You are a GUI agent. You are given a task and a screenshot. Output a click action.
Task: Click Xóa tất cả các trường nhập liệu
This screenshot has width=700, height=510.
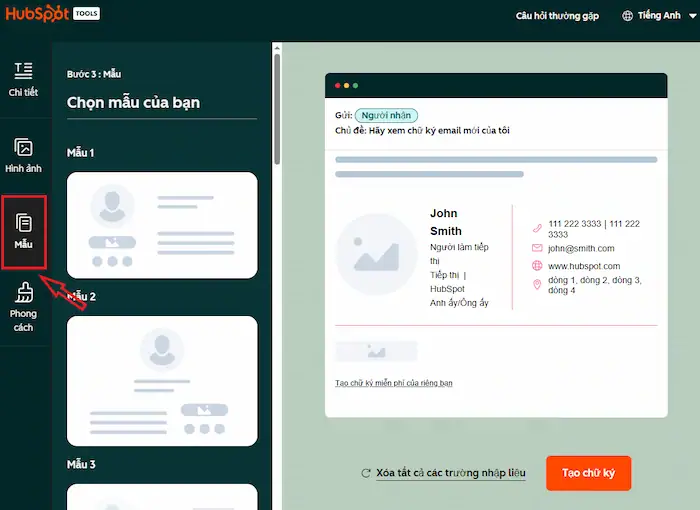coord(451,473)
